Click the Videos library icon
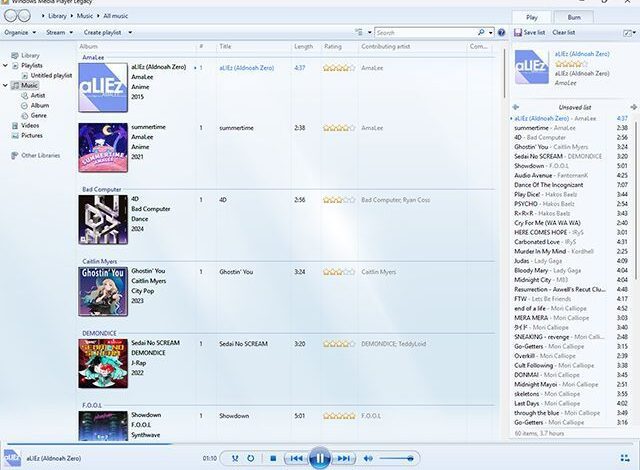 pyautogui.click(x=15, y=125)
